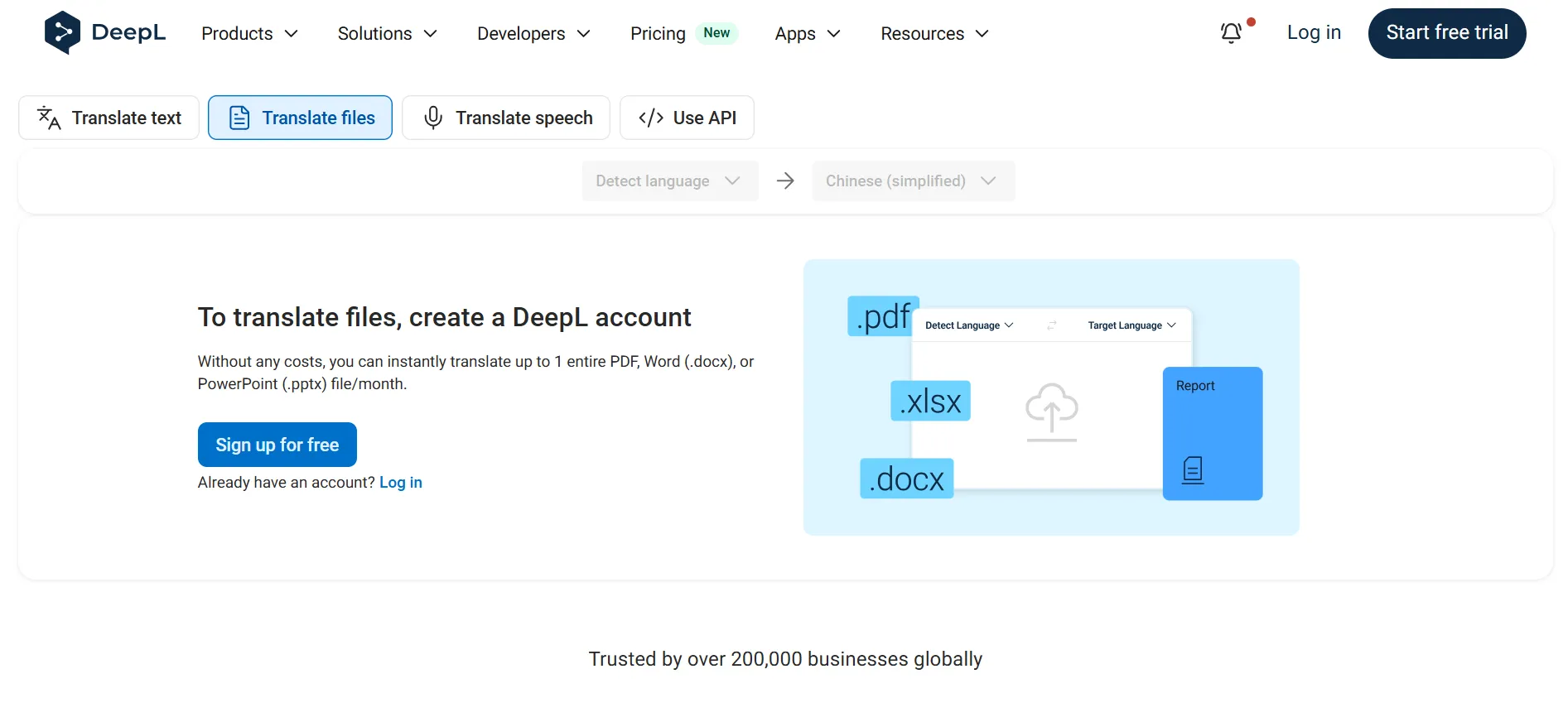Screen dimensions: 1568x722
Task: Click the Start free trial button
Action: [x=1447, y=33]
